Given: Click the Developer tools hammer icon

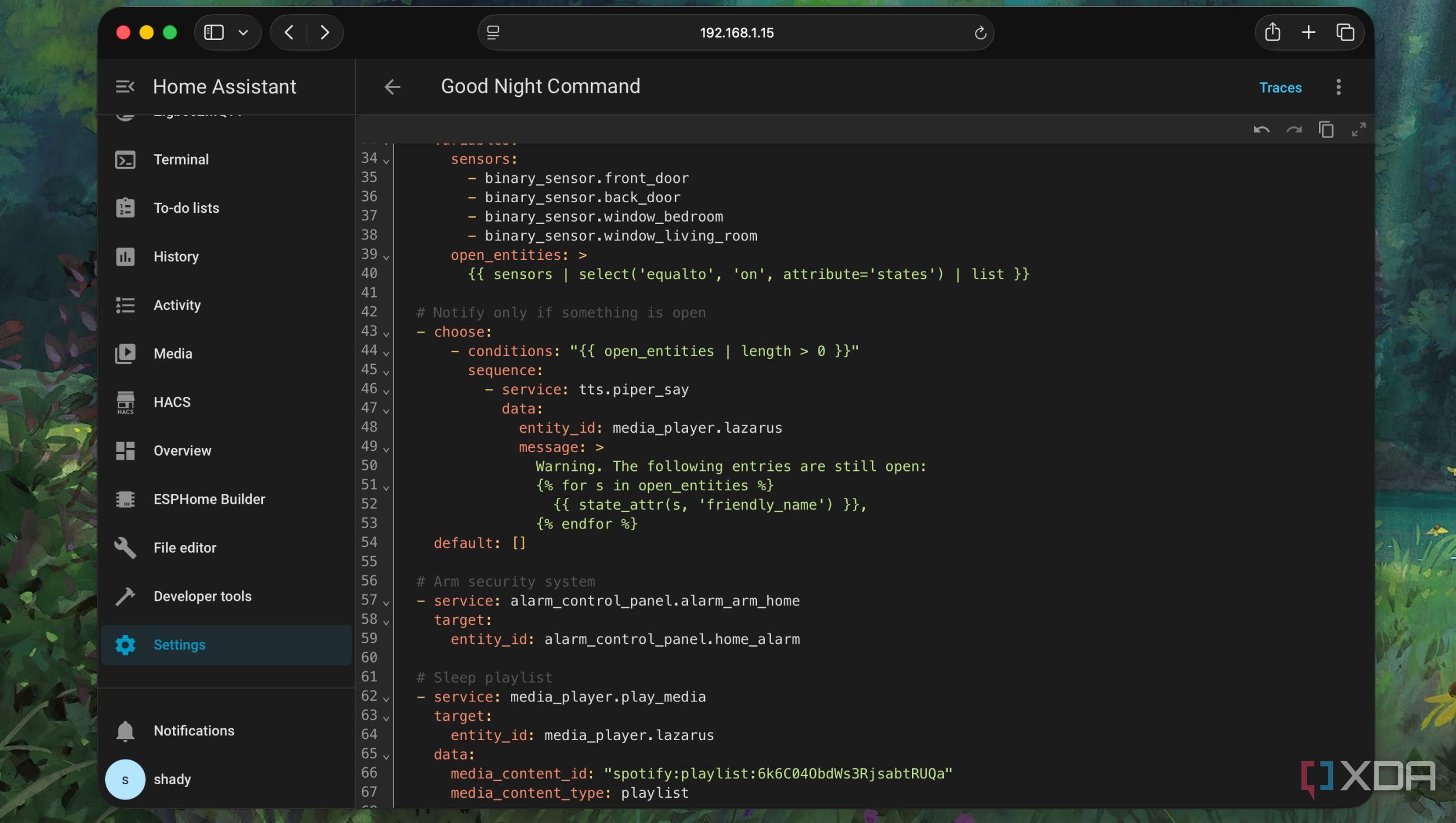Looking at the screenshot, I should point(125,597).
